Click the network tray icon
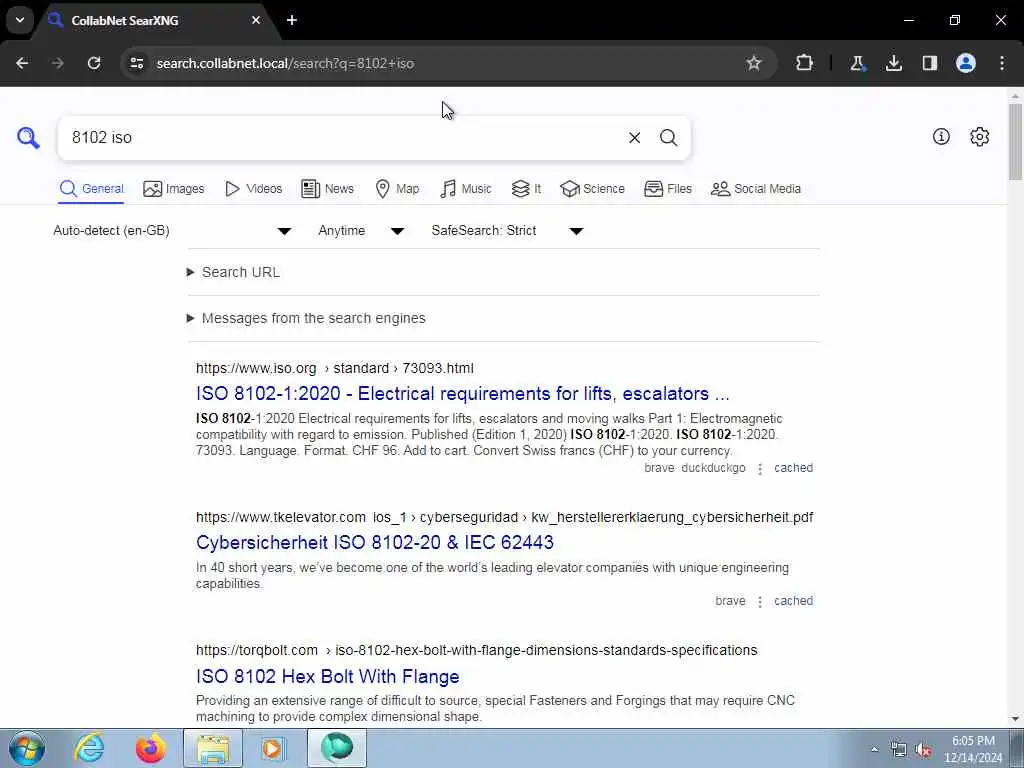Viewport: 1024px width, 768px height. click(x=899, y=750)
